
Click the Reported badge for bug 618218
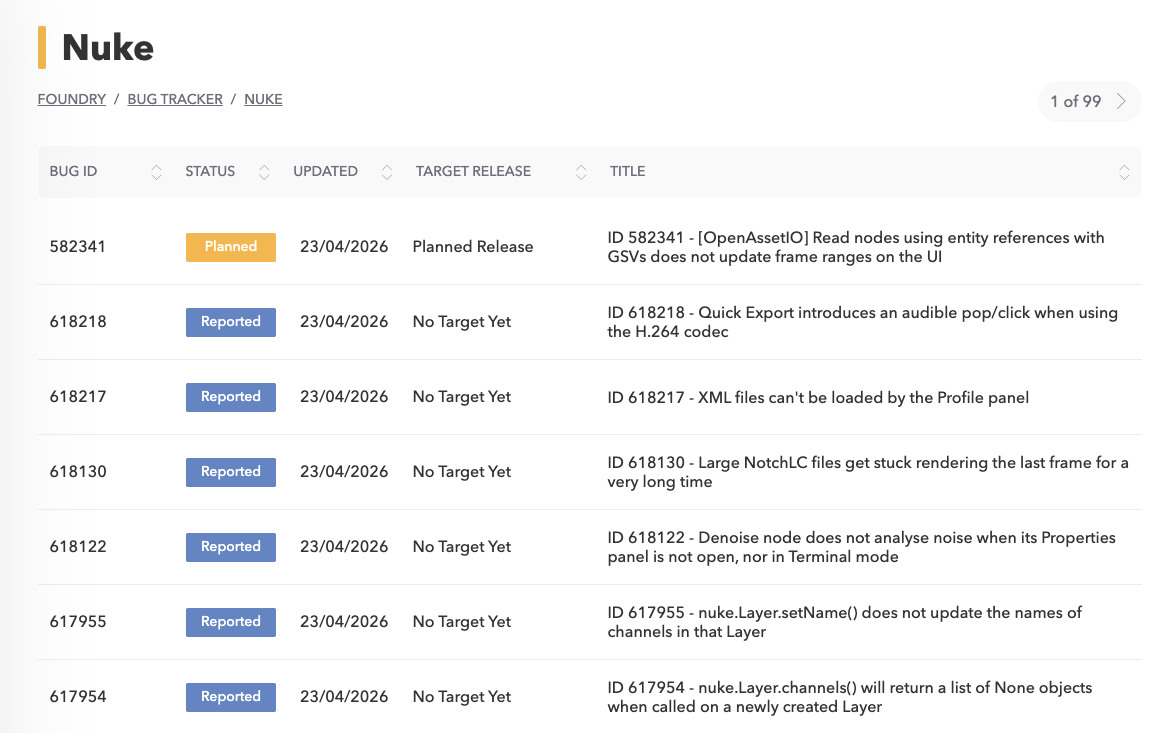coord(231,322)
